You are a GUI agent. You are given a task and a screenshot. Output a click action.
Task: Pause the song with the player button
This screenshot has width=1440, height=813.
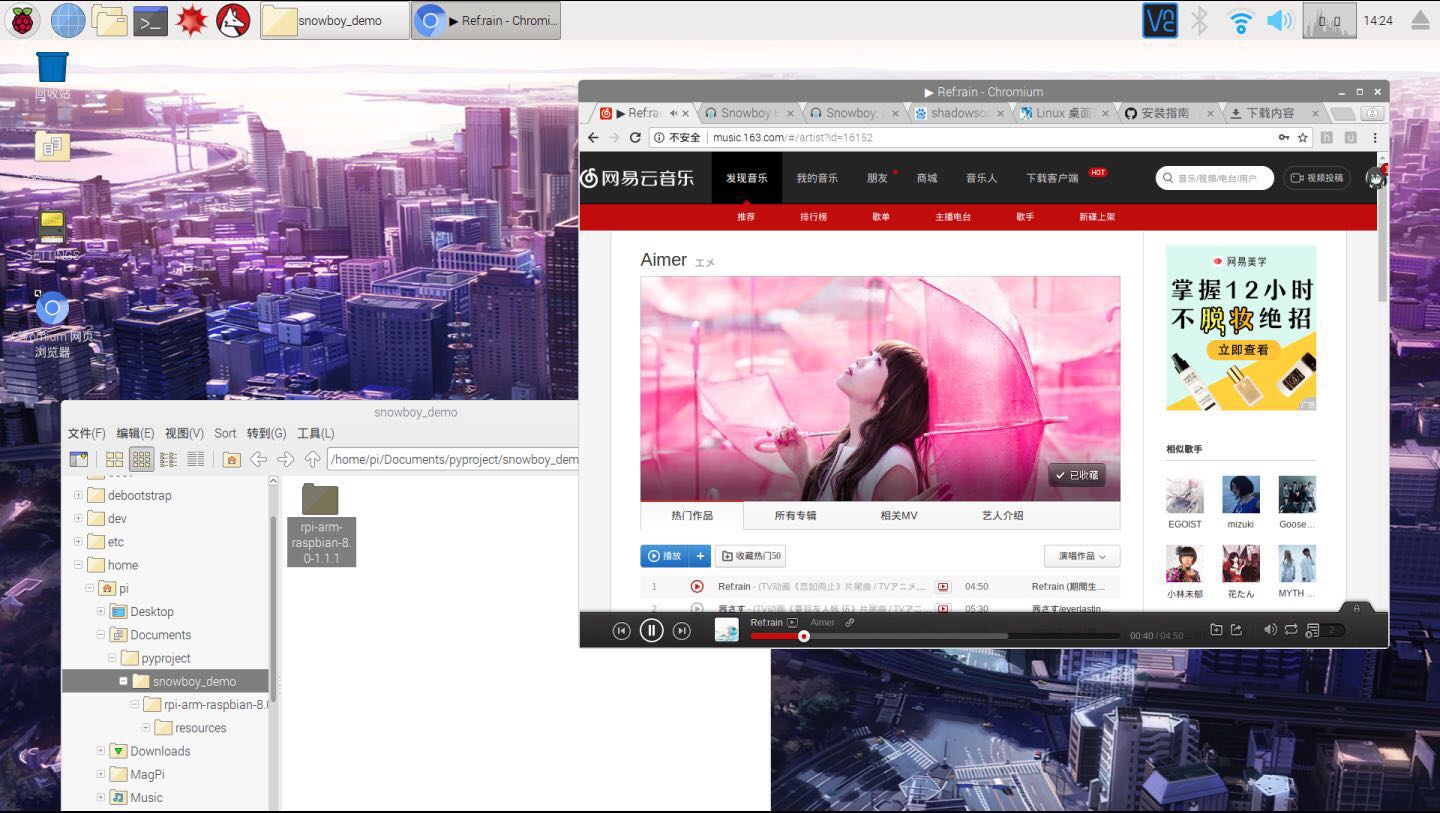(x=651, y=630)
